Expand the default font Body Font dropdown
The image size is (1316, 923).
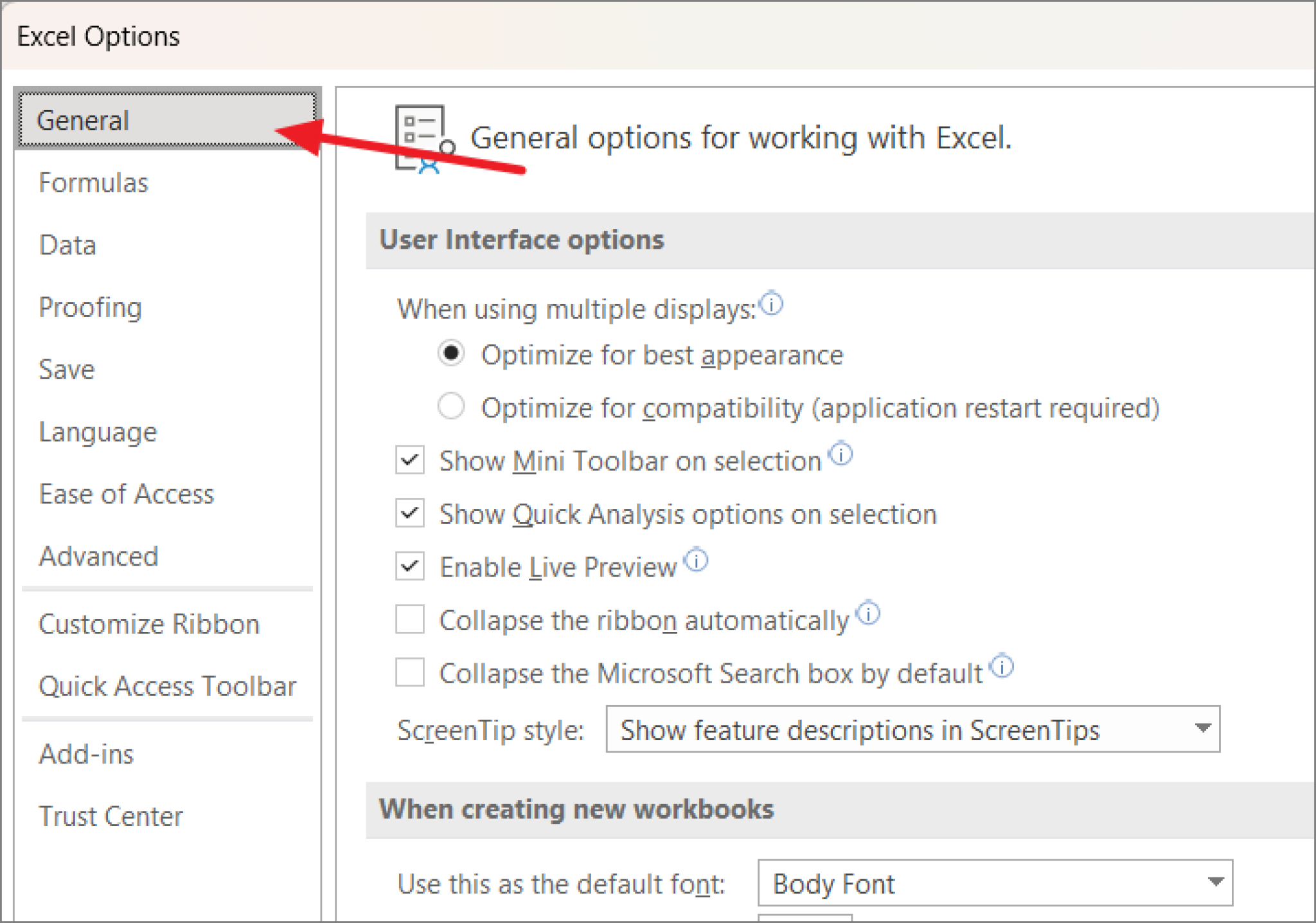995,883
